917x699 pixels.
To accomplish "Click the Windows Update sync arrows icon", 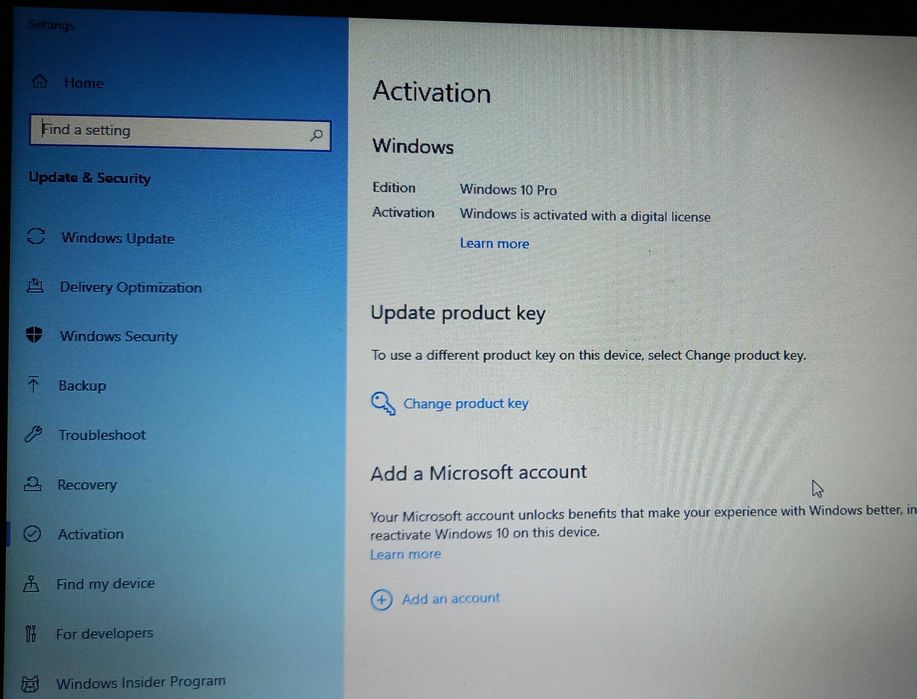I will click(x=36, y=236).
